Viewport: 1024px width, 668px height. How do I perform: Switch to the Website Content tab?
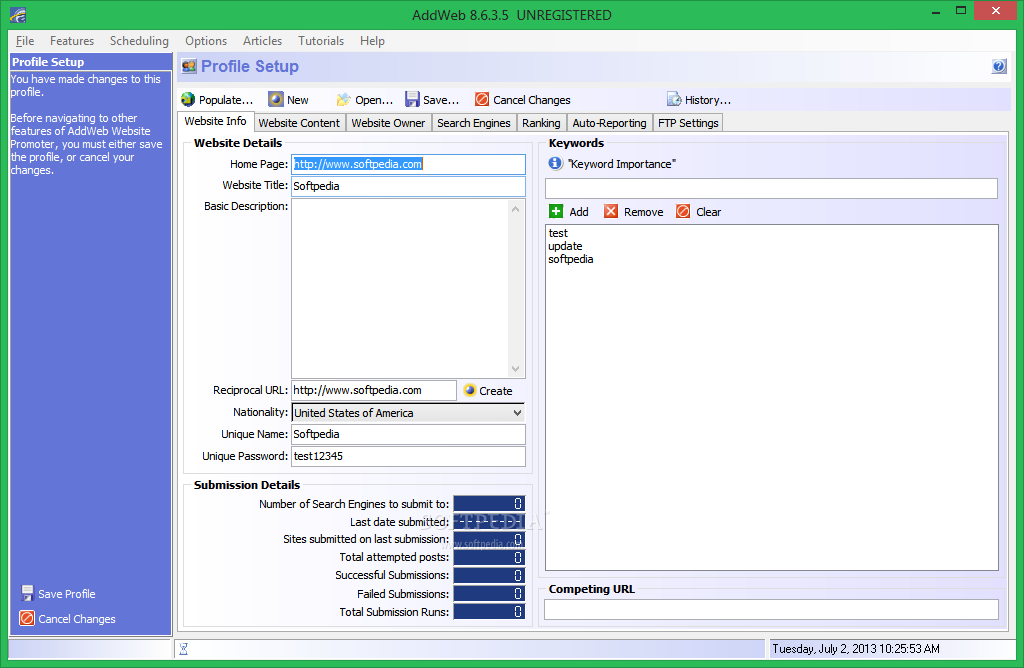click(299, 123)
